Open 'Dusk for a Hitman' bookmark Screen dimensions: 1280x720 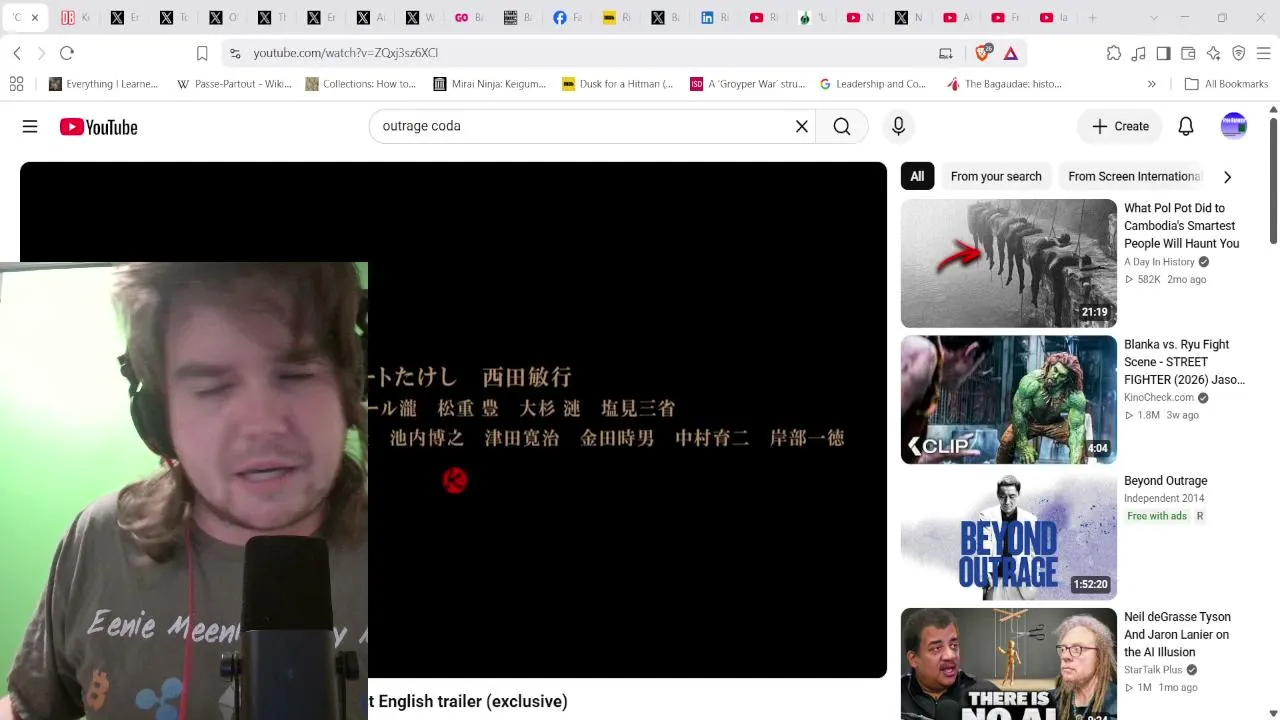[x=618, y=84]
